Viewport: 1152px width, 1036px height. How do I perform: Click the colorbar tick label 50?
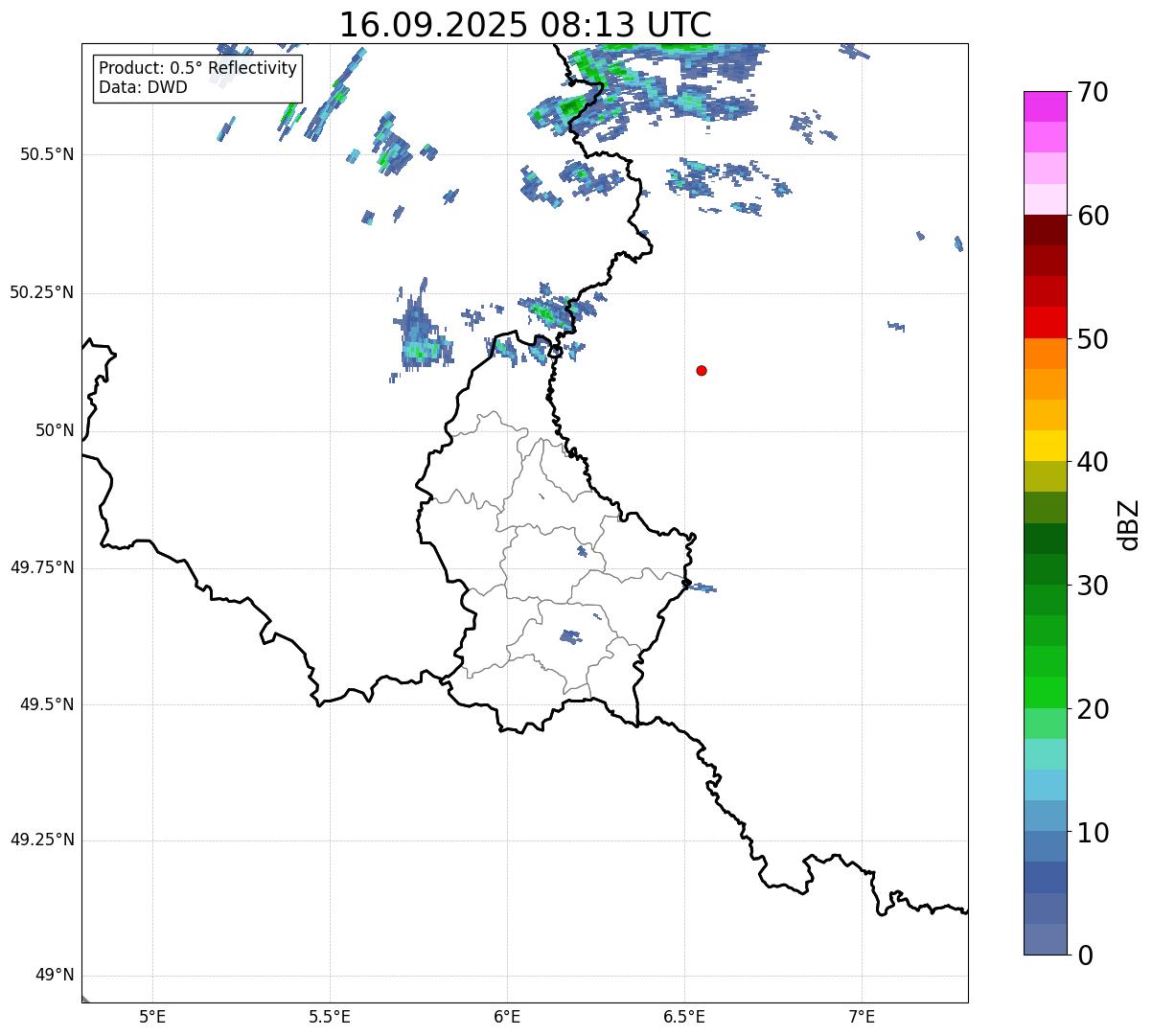pyautogui.click(x=1093, y=339)
